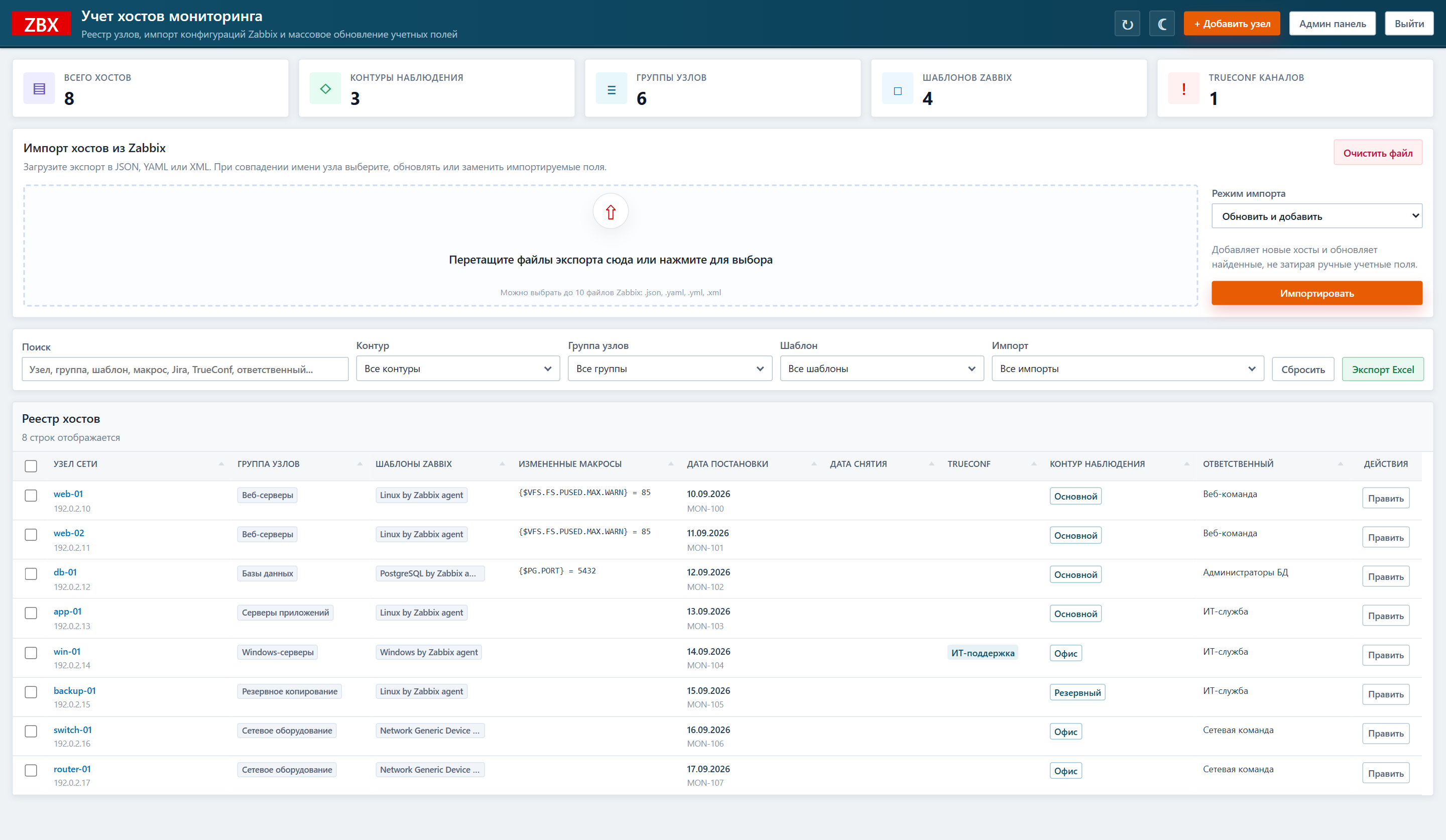1446x840 pixels.
Task: Check the router-01 row checkbox
Action: (x=31, y=771)
